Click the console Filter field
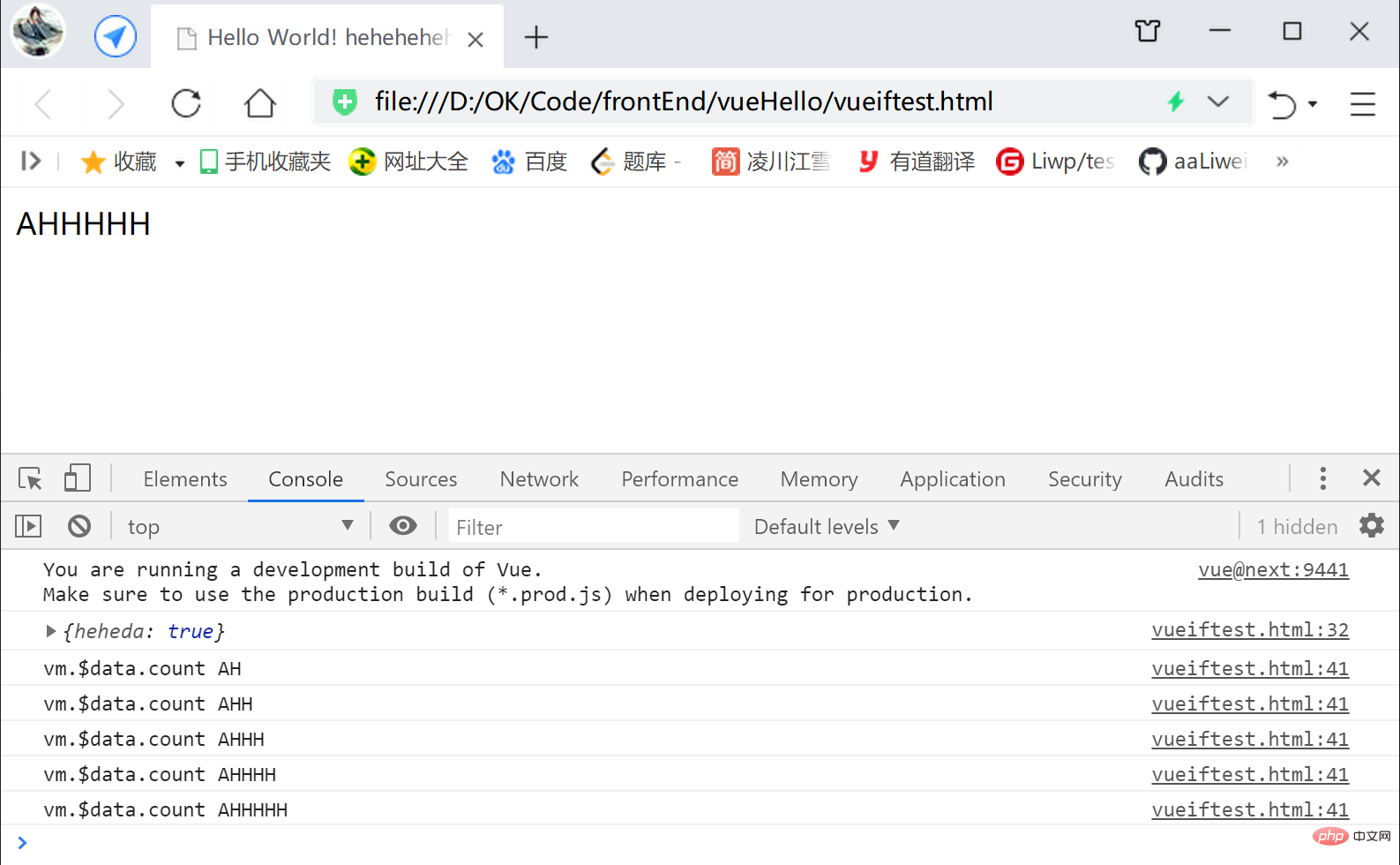Viewport: 1400px width, 865px height. coord(594,527)
